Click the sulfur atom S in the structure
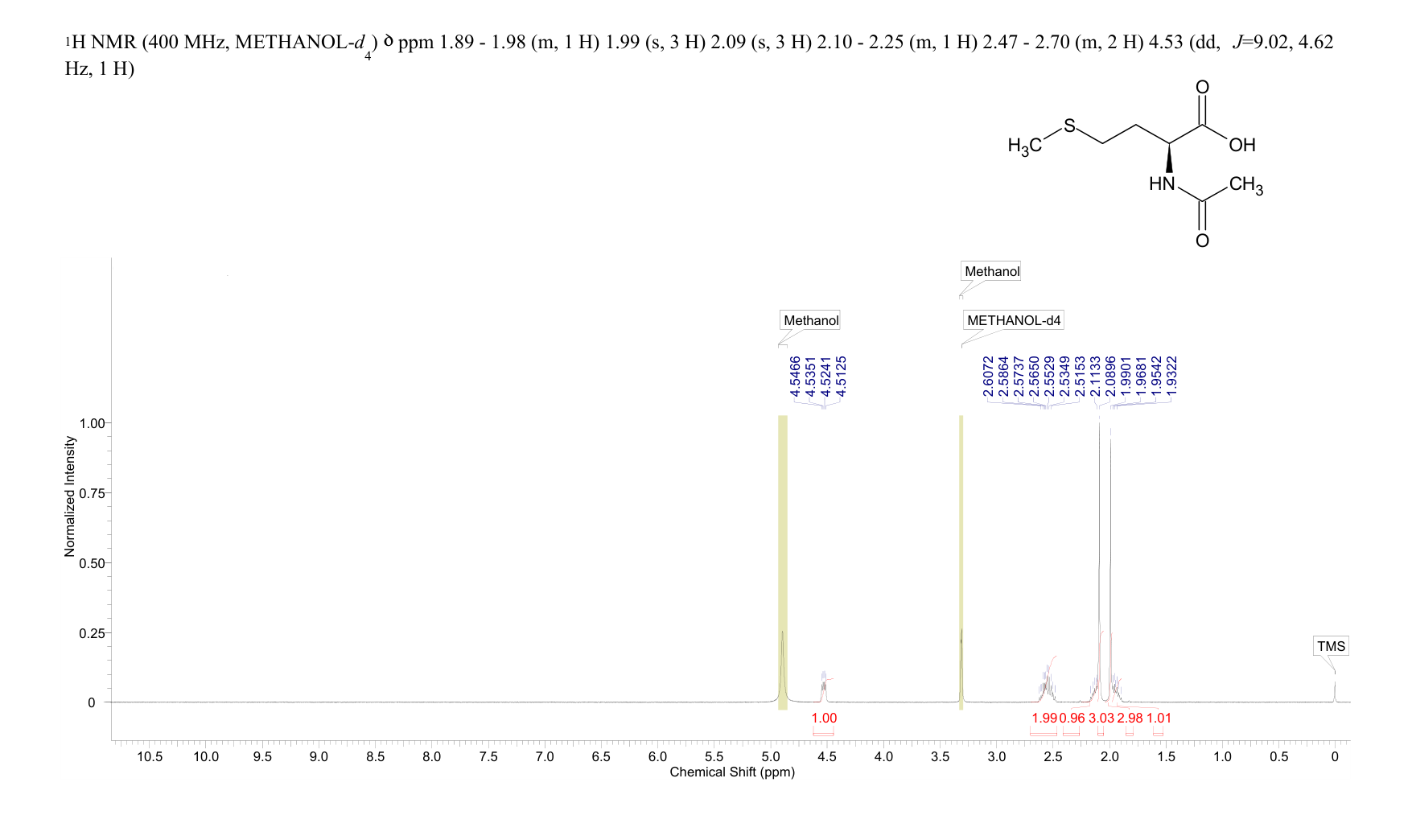 tap(1069, 126)
